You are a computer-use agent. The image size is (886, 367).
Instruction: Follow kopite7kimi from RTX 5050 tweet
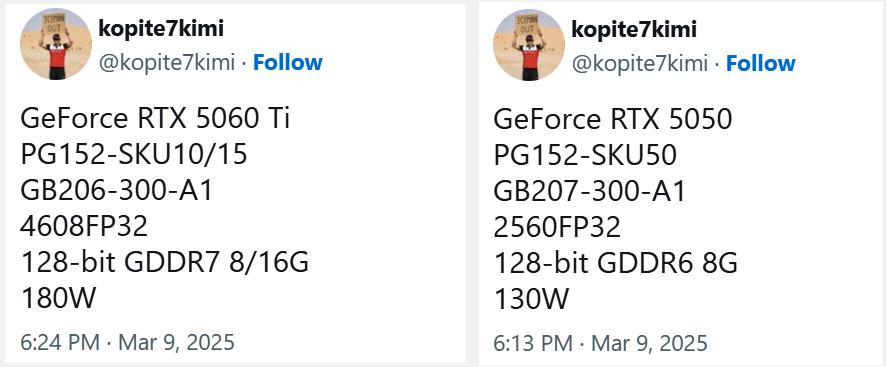(x=761, y=63)
